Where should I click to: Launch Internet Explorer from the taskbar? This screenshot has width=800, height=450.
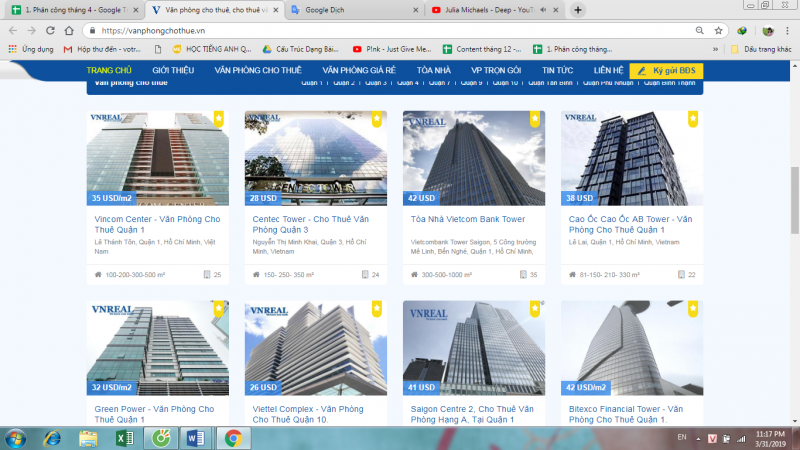point(52,438)
